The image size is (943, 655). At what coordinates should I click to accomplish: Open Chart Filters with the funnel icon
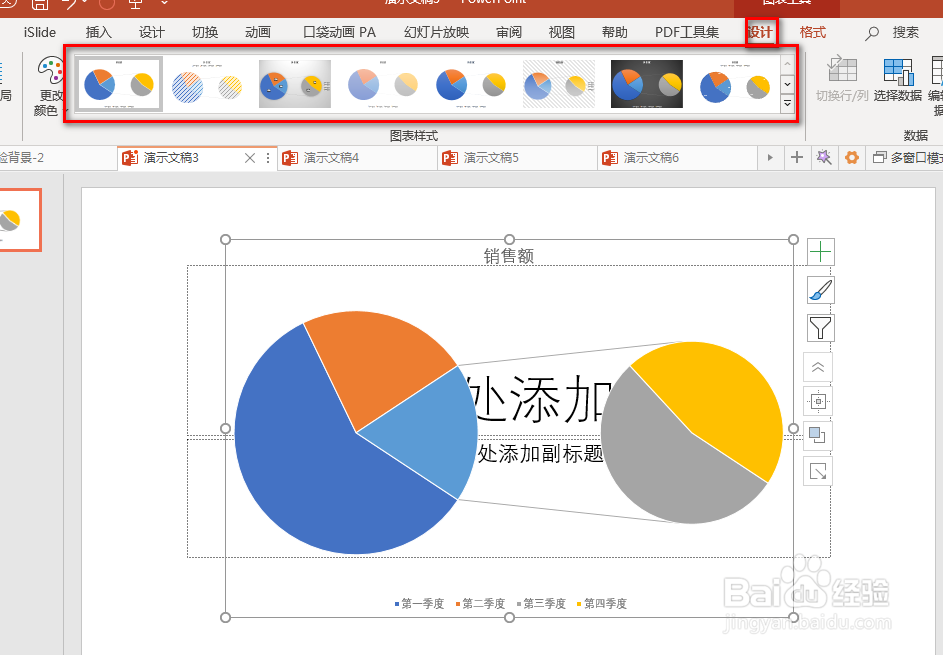click(x=819, y=327)
